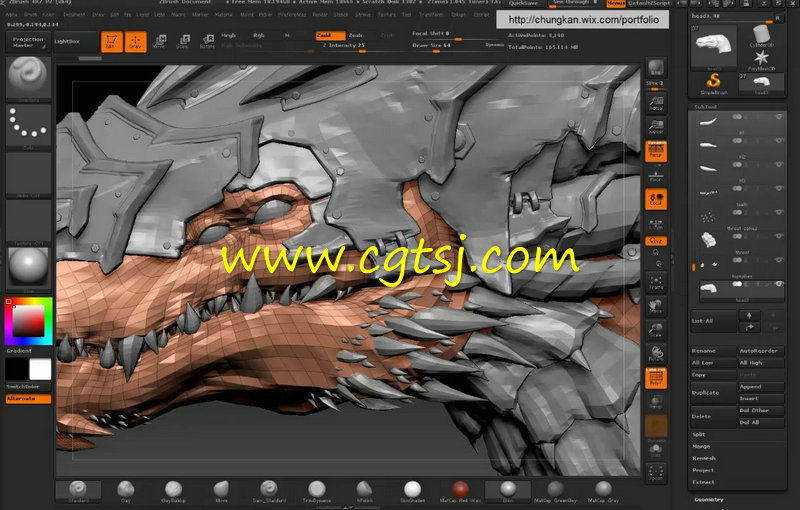800x510 pixels.
Task: Apply the MatCap Red Wax material
Action: pyautogui.click(x=460, y=491)
